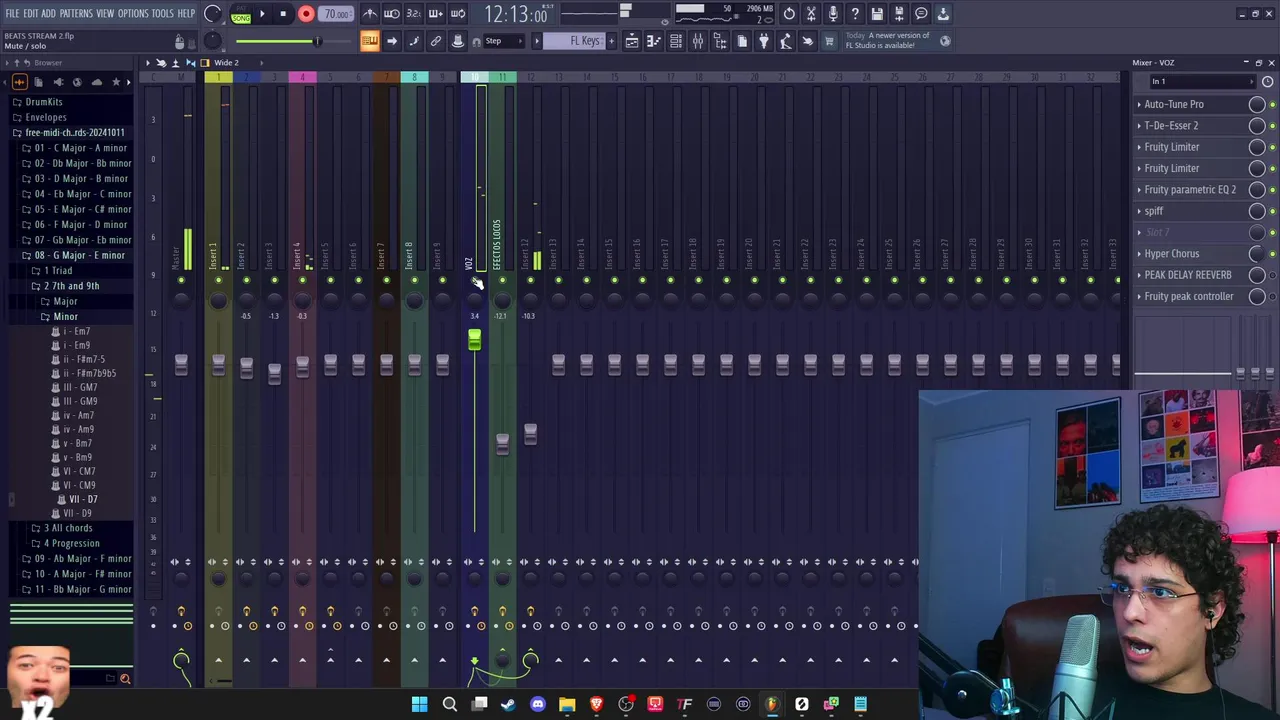Open the FILE menu
Viewport: 1280px width, 720px height.
[12, 13]
